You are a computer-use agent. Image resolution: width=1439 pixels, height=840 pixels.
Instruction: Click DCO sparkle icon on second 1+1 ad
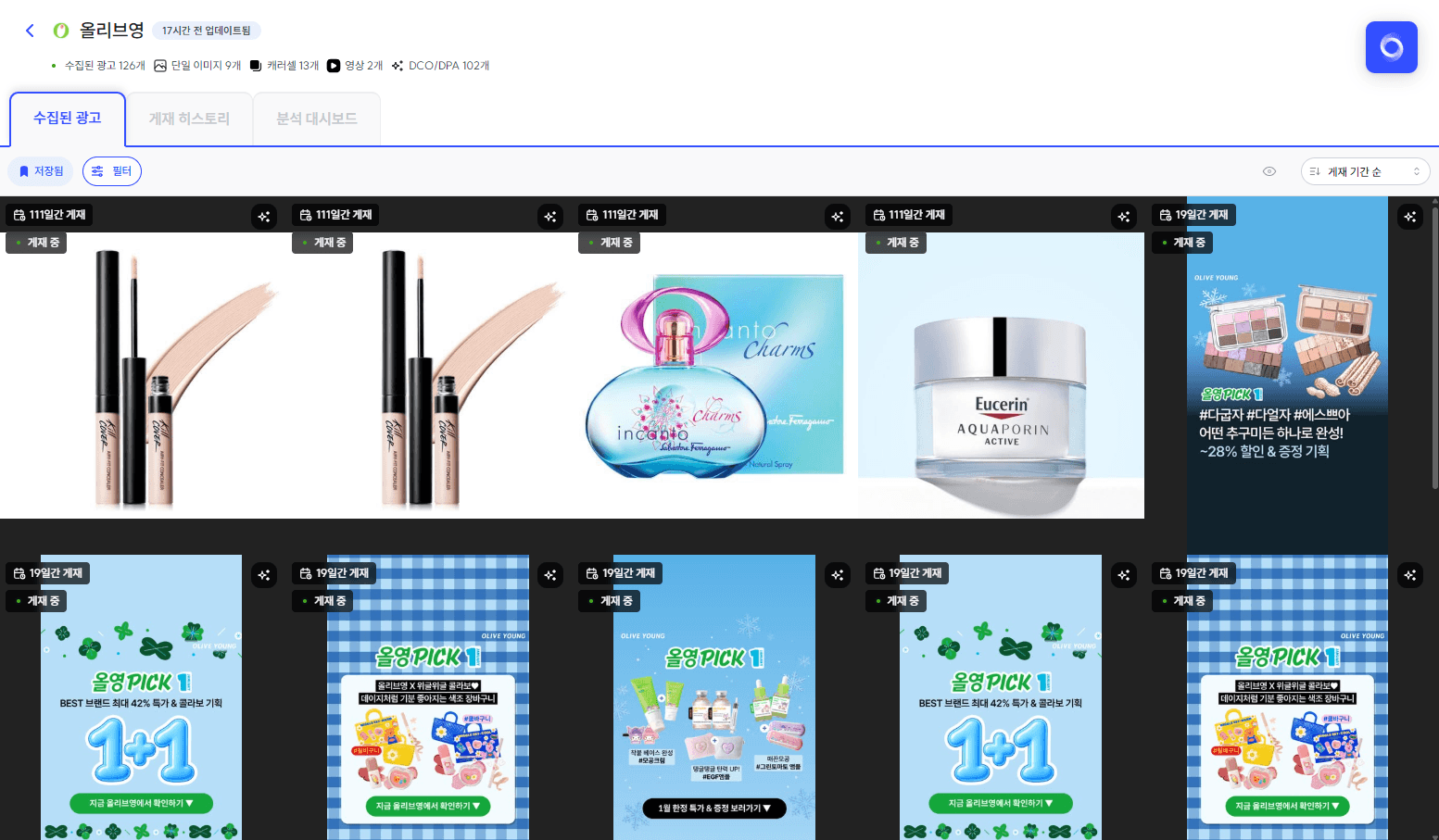[x=1124, y=575]
